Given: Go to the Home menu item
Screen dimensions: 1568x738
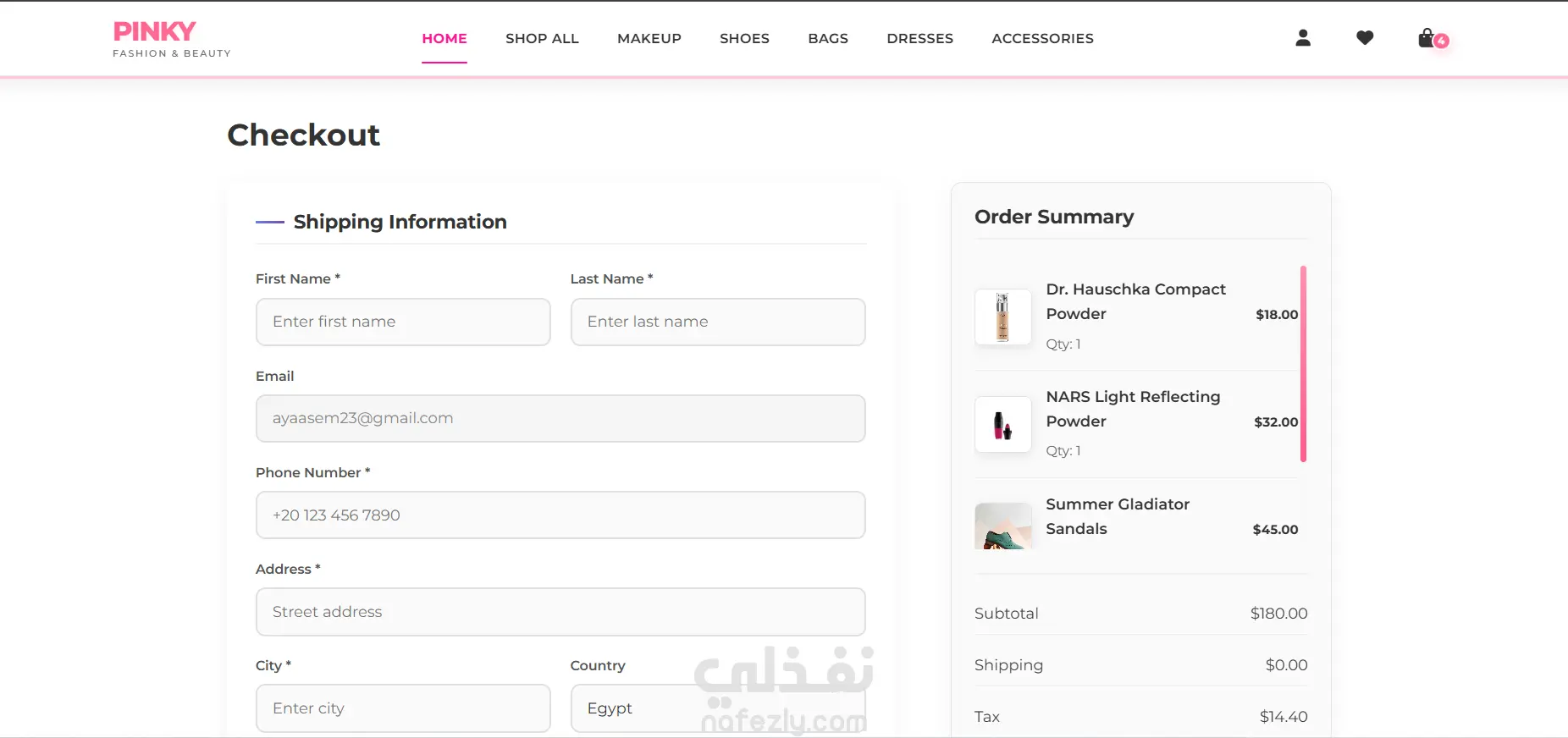Looking at the screenshot, I should click(444, 39).
